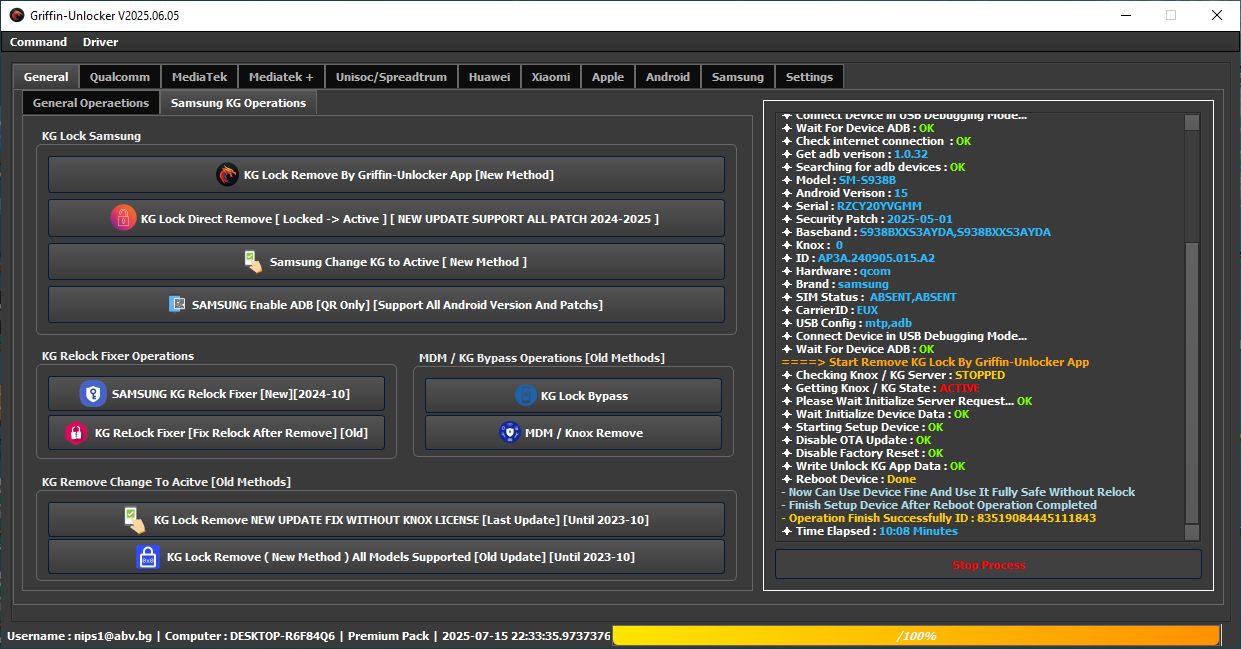The height and width of the screenshot is (649, 1241).
Task: Click the hand-tap icon on Samsung Change KG to Active
Action: (x=254, y=262)
